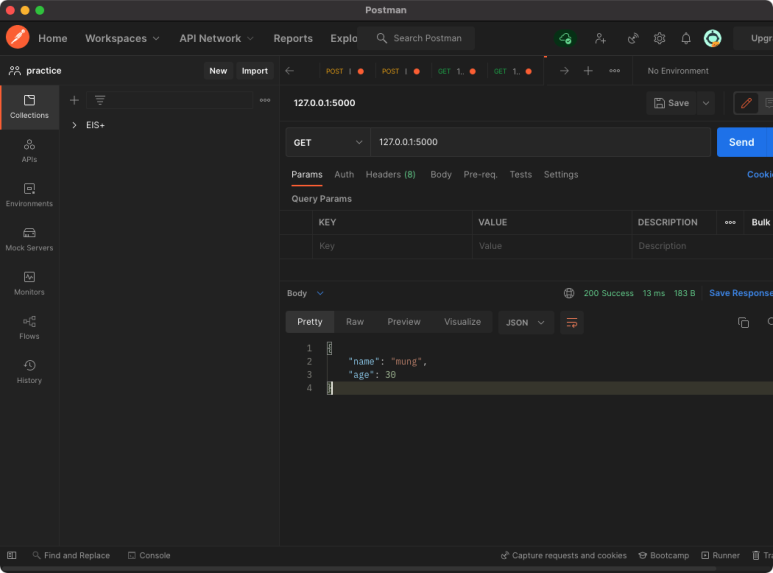The height and width of the screenshot is (573, 773).
Task: Open query params column options dots
Action: [x=730, y=222]
